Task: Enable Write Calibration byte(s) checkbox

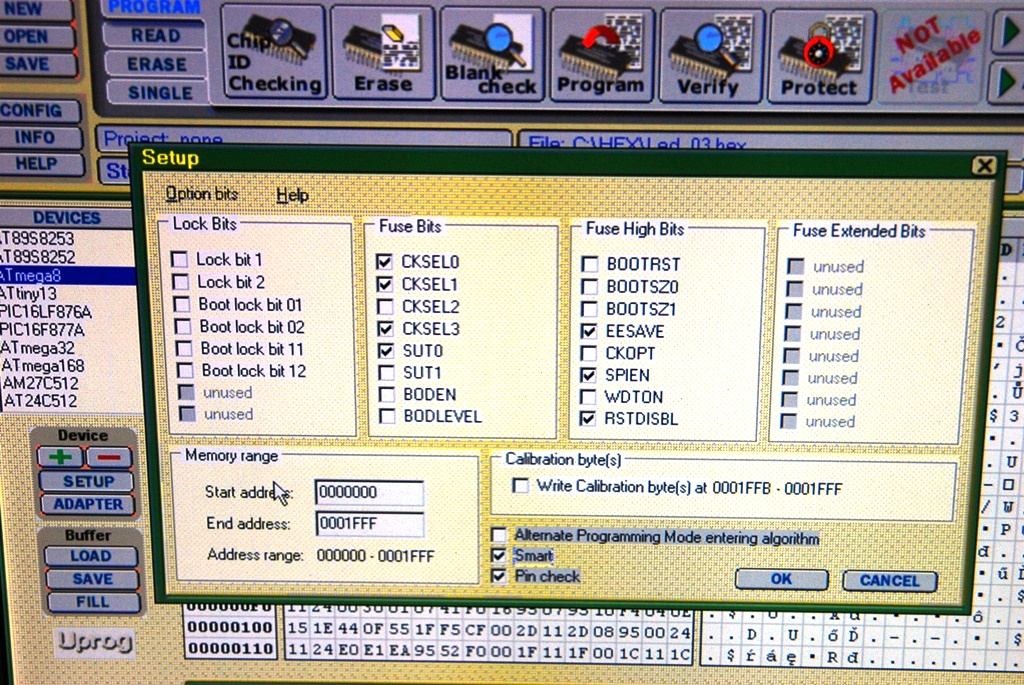Action: click(520, 486)
